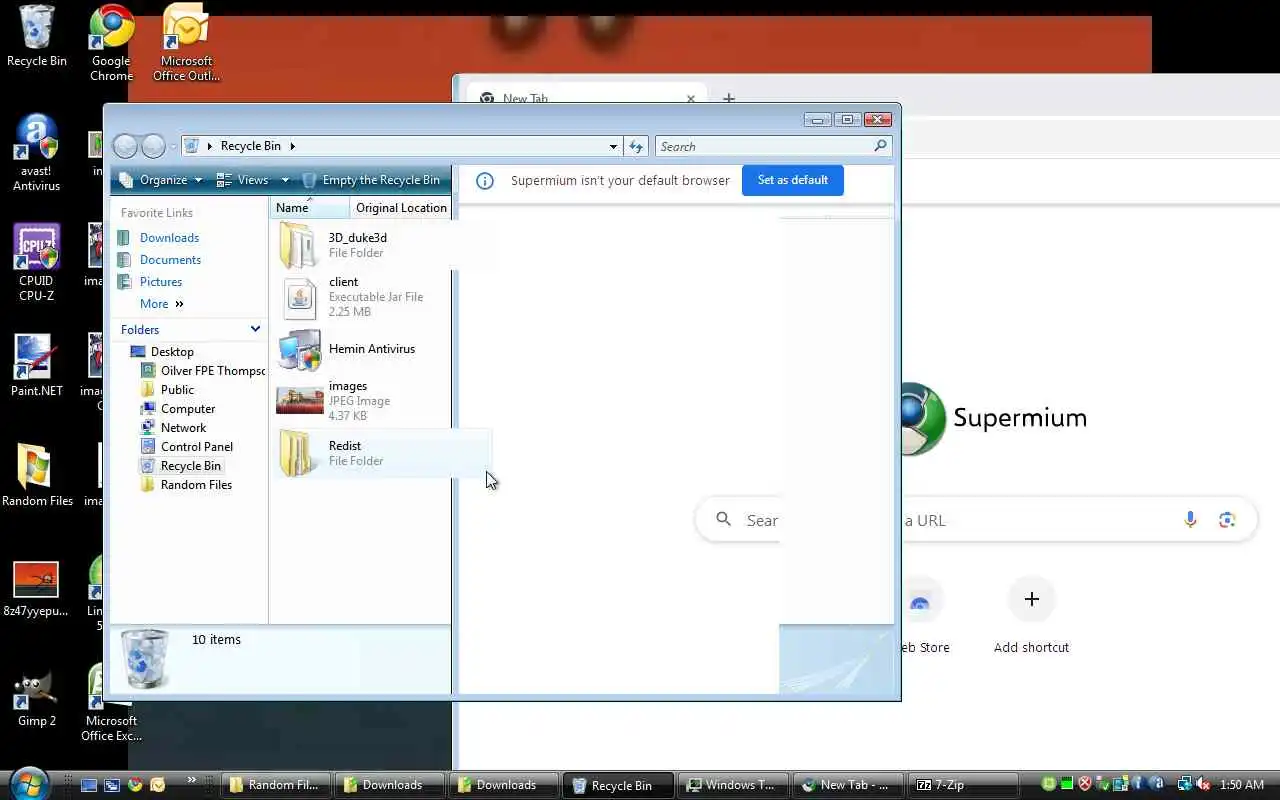Open the recent pages dropdown next to Forward

pos(173,147)
